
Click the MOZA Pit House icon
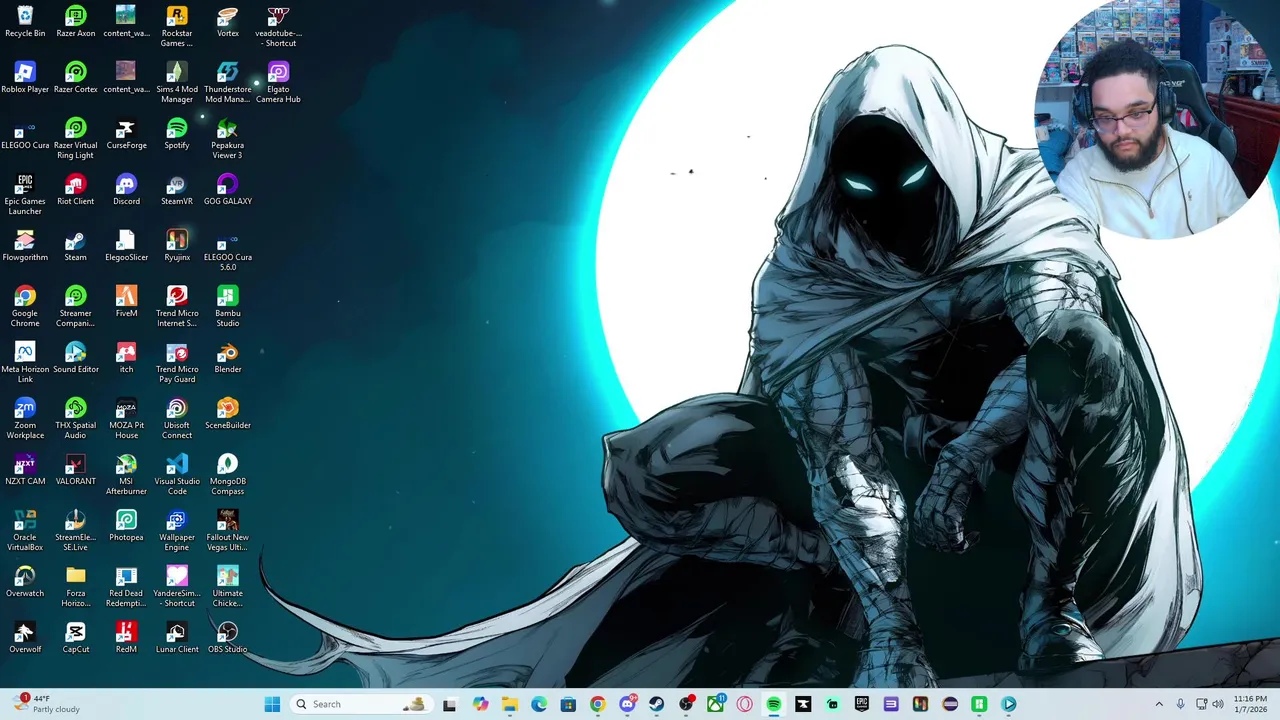pyautogui.click(x=126, y=419)
